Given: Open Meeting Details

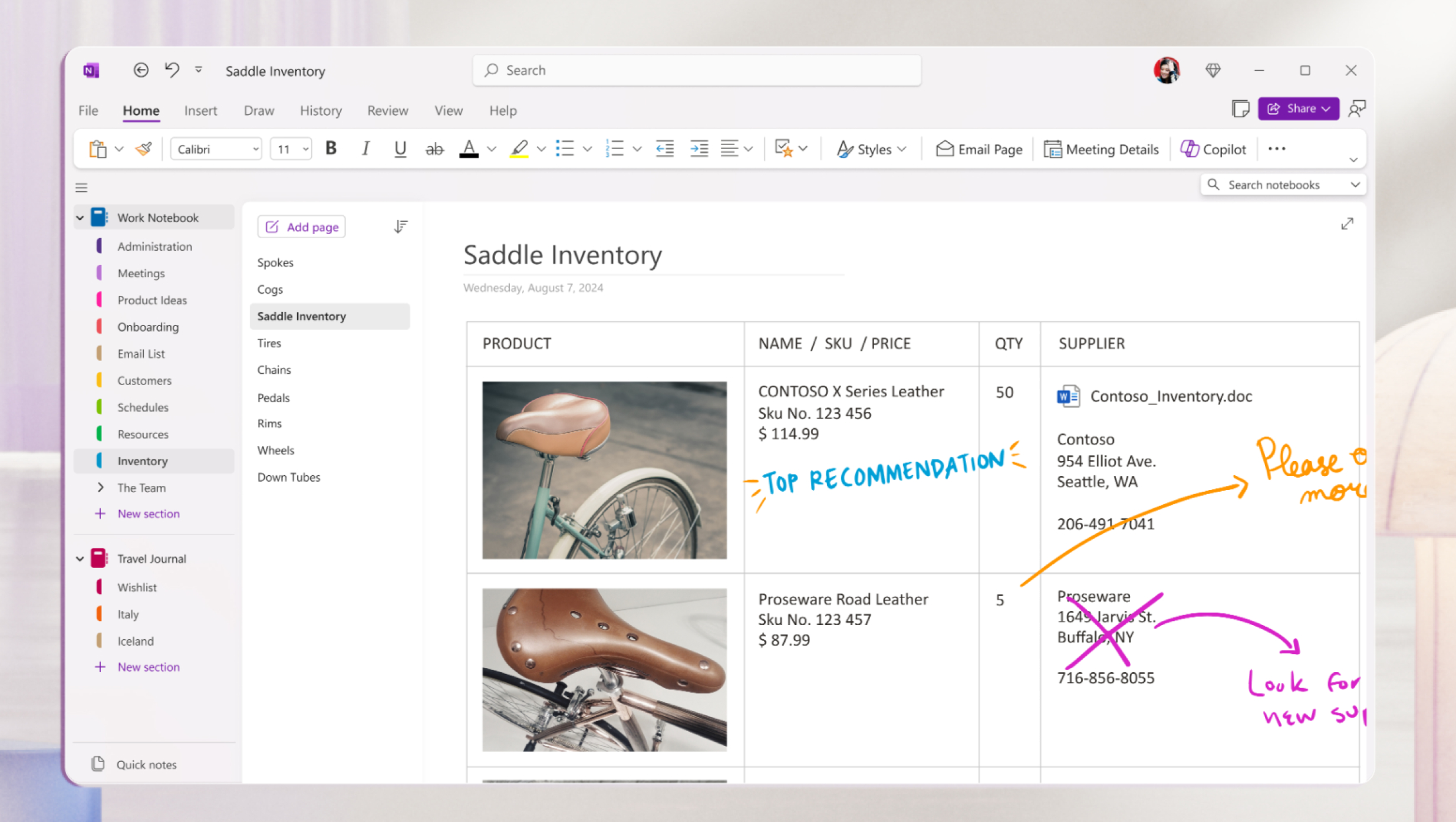Looking at the screenshot, I should [x=1101, y=149].
